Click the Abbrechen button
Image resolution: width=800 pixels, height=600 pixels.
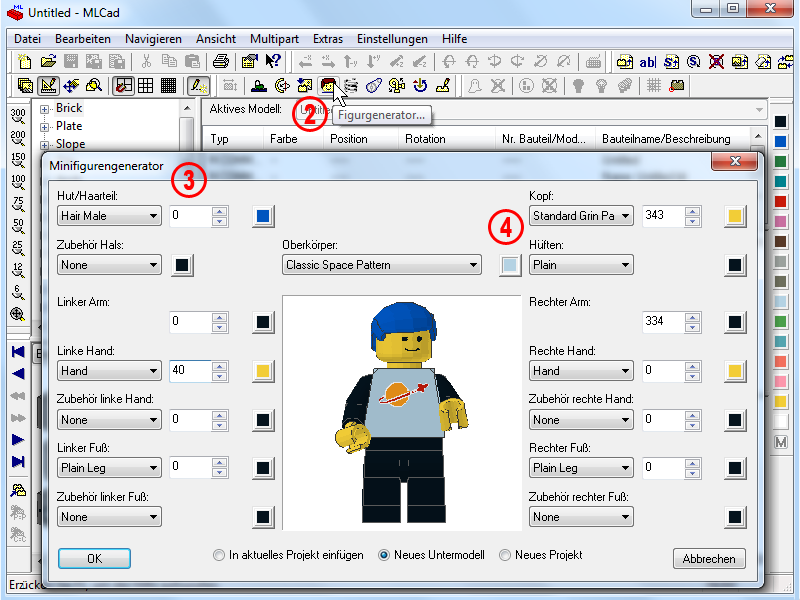point(709,559)
